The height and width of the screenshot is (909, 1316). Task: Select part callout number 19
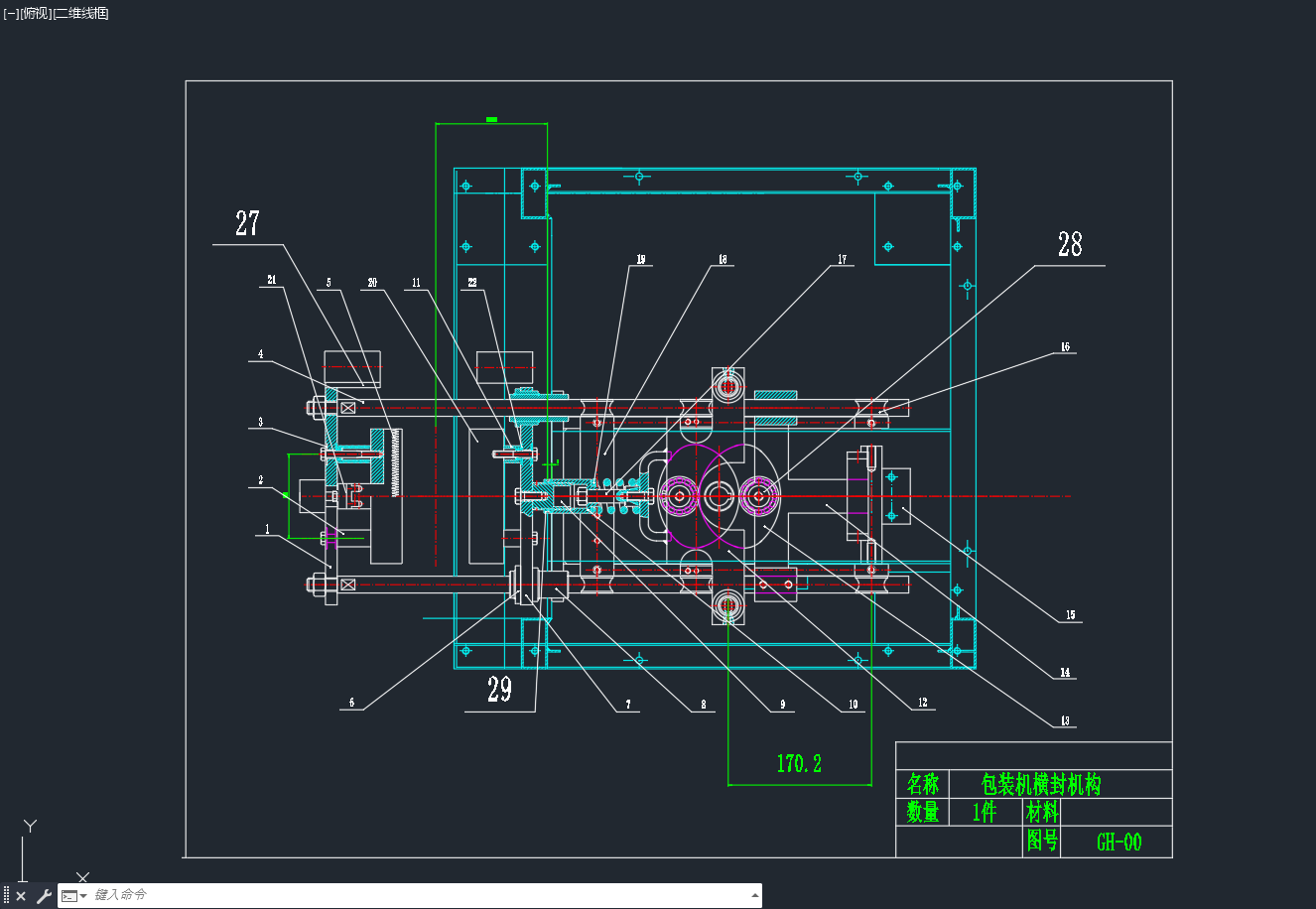(x=641, y=260)
